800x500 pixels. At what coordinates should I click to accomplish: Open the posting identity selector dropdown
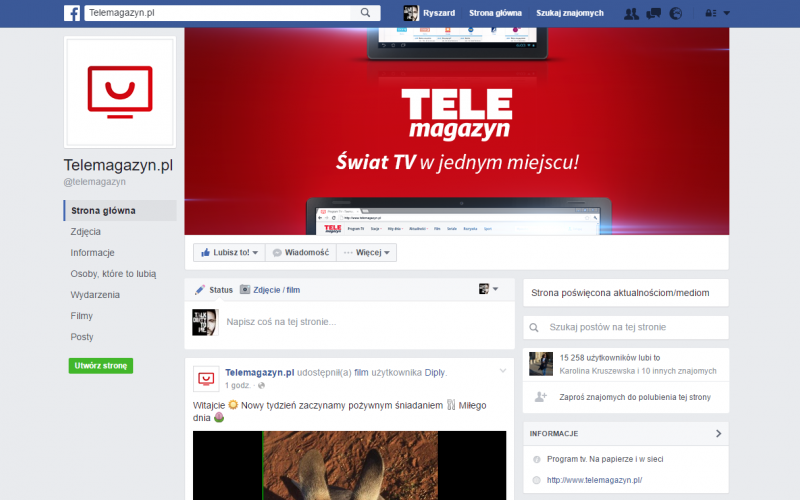click(x=488, y=289)
